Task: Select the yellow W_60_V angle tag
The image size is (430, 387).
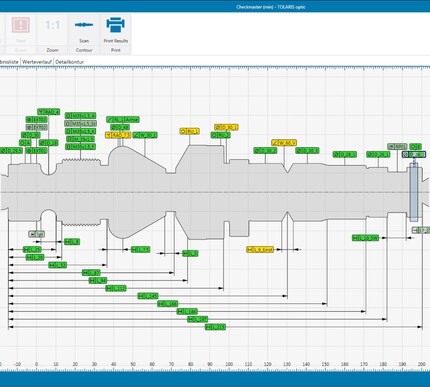Action: (x=284, y=143)
